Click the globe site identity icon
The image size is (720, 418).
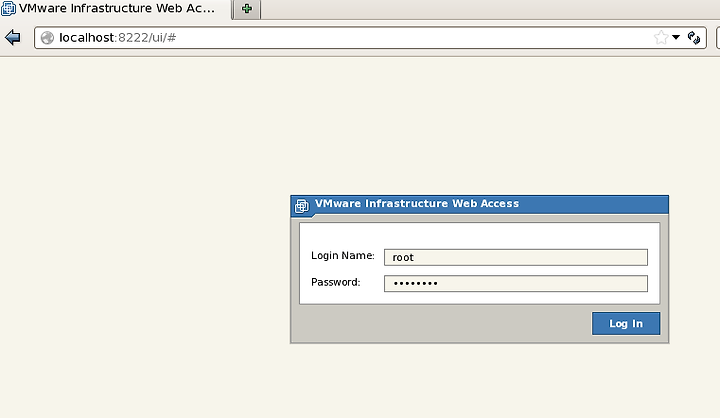click(47, 38)
